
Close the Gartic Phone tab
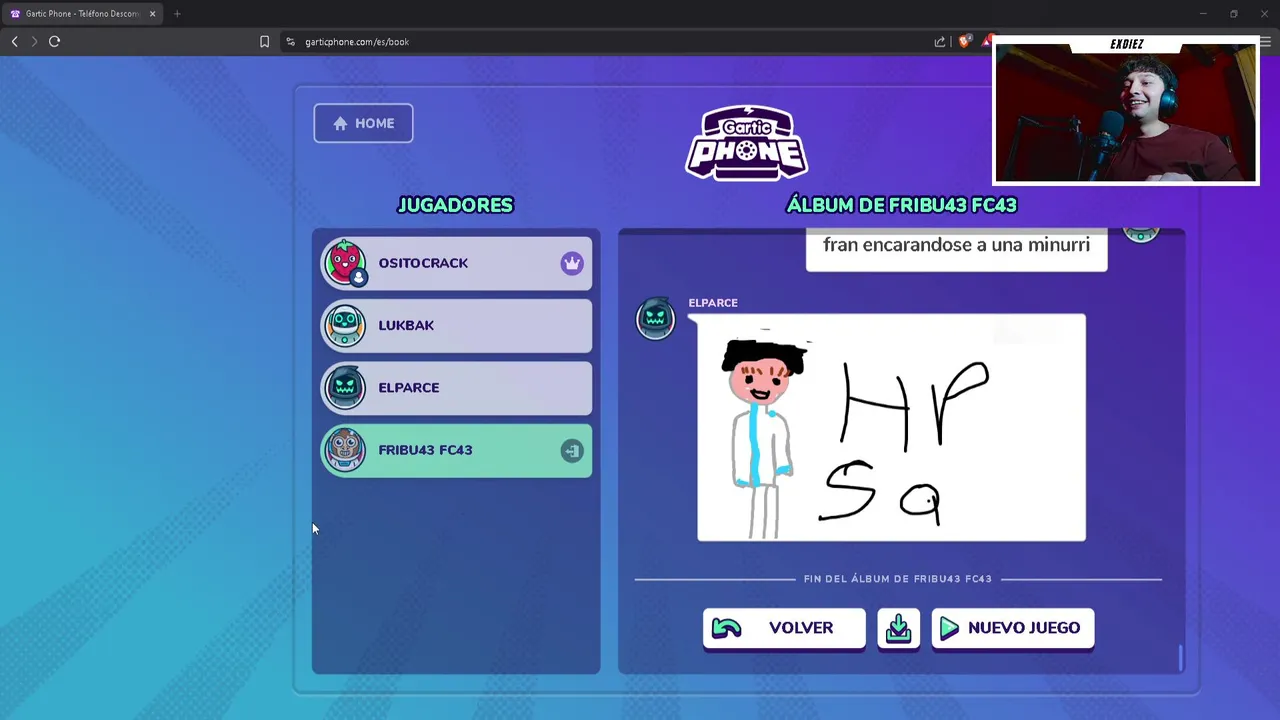click(x=152, y=14)
